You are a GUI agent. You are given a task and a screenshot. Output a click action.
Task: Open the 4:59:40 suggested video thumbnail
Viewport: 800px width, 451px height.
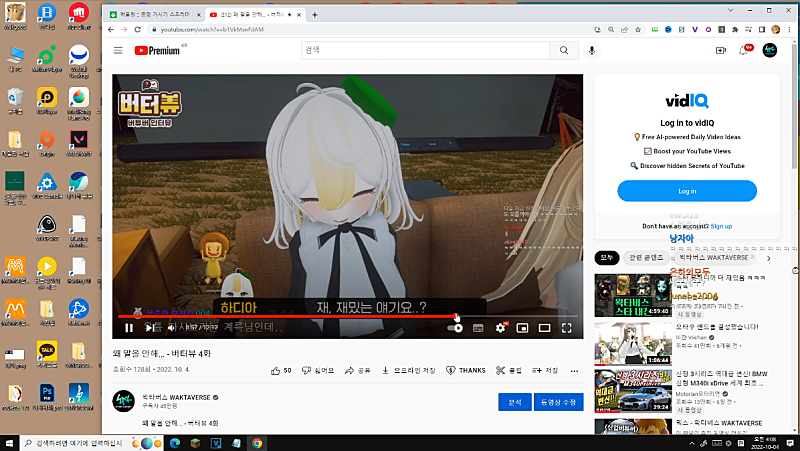coord(633,295)
